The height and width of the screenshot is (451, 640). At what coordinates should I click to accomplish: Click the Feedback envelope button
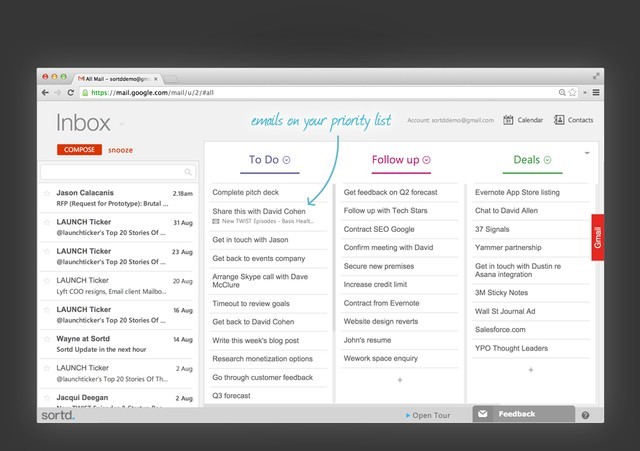pyautogui.click(x=481, y=414)
